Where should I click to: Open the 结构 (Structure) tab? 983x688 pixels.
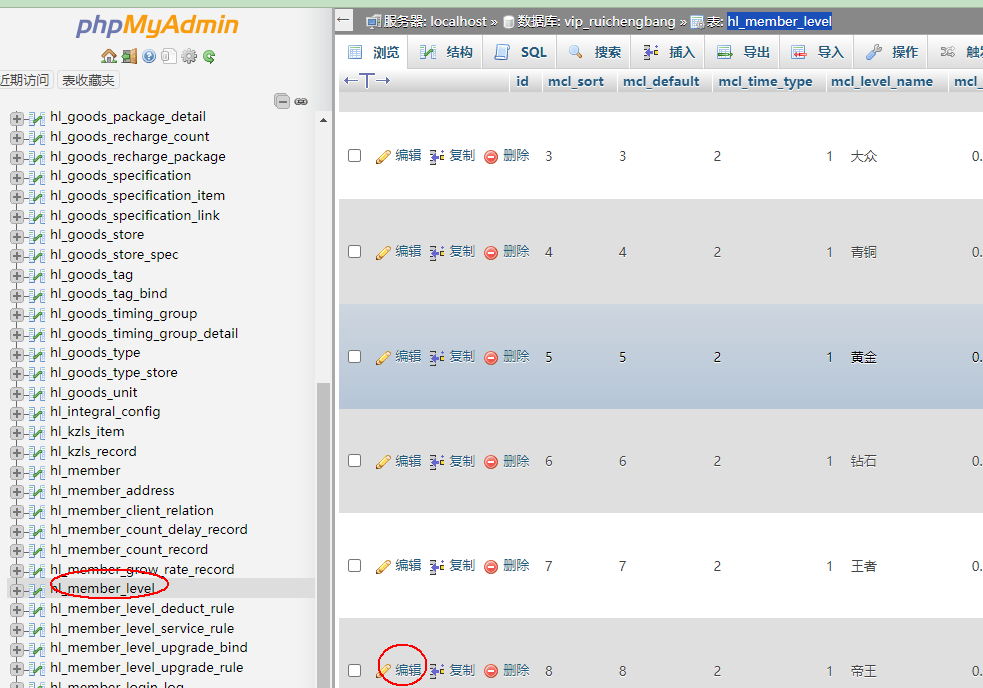(447, 52)
